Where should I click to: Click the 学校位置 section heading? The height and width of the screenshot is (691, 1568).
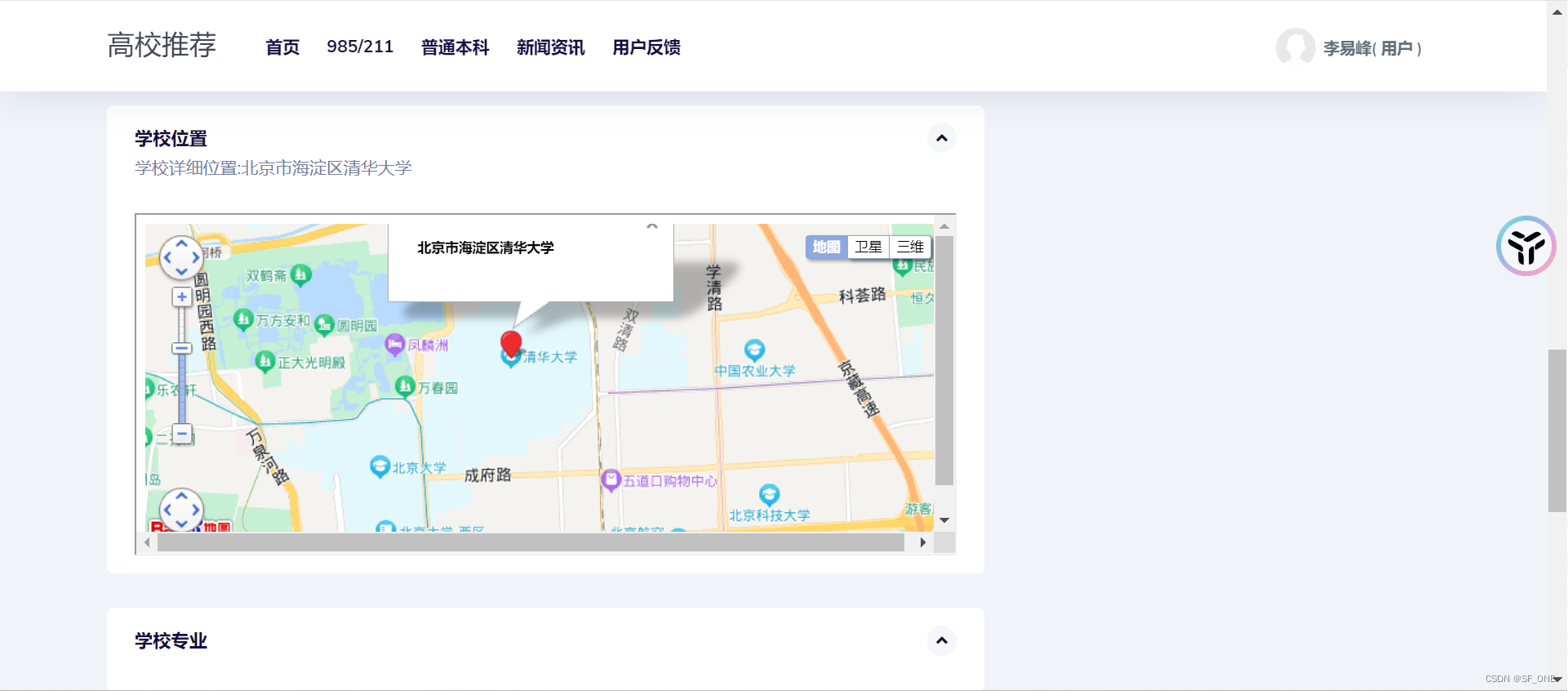[x=171, y=139]
